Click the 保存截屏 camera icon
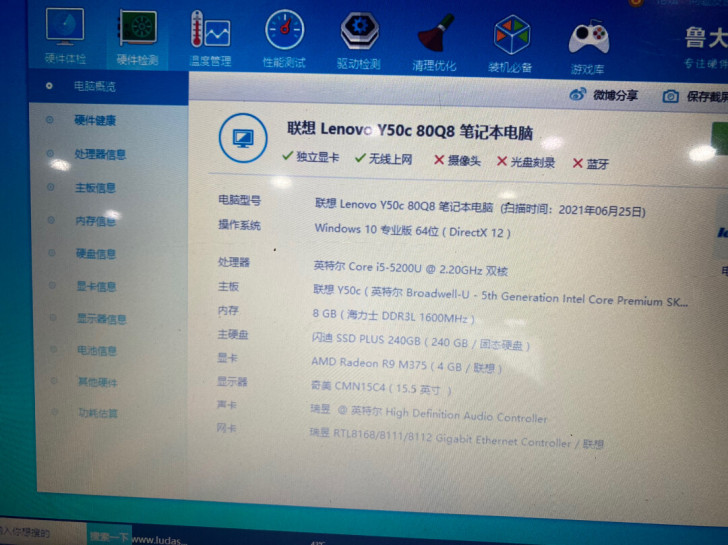Screen dimensions: 728x545 pos(670,97)
